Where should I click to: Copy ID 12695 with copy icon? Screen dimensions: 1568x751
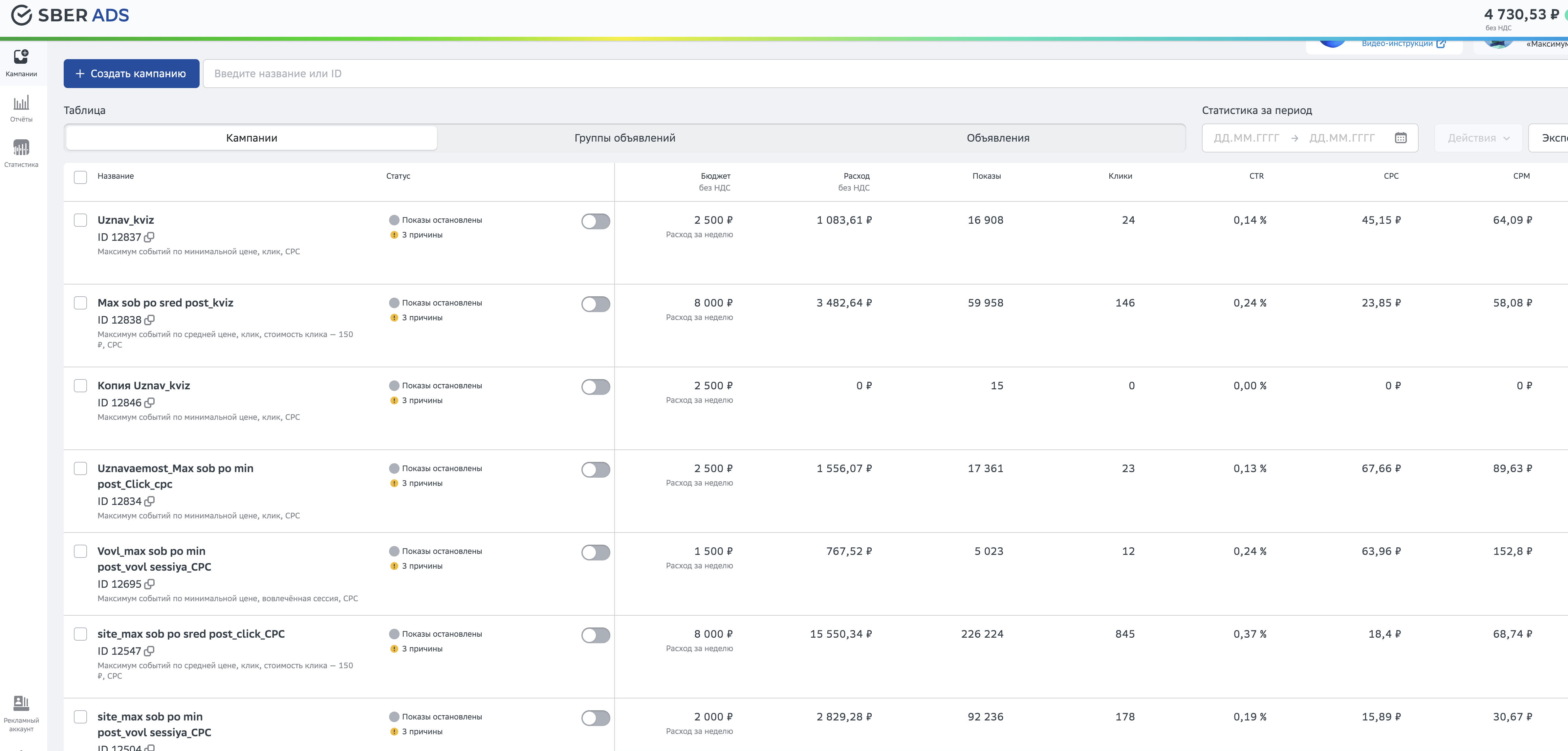tap(149, 584)
